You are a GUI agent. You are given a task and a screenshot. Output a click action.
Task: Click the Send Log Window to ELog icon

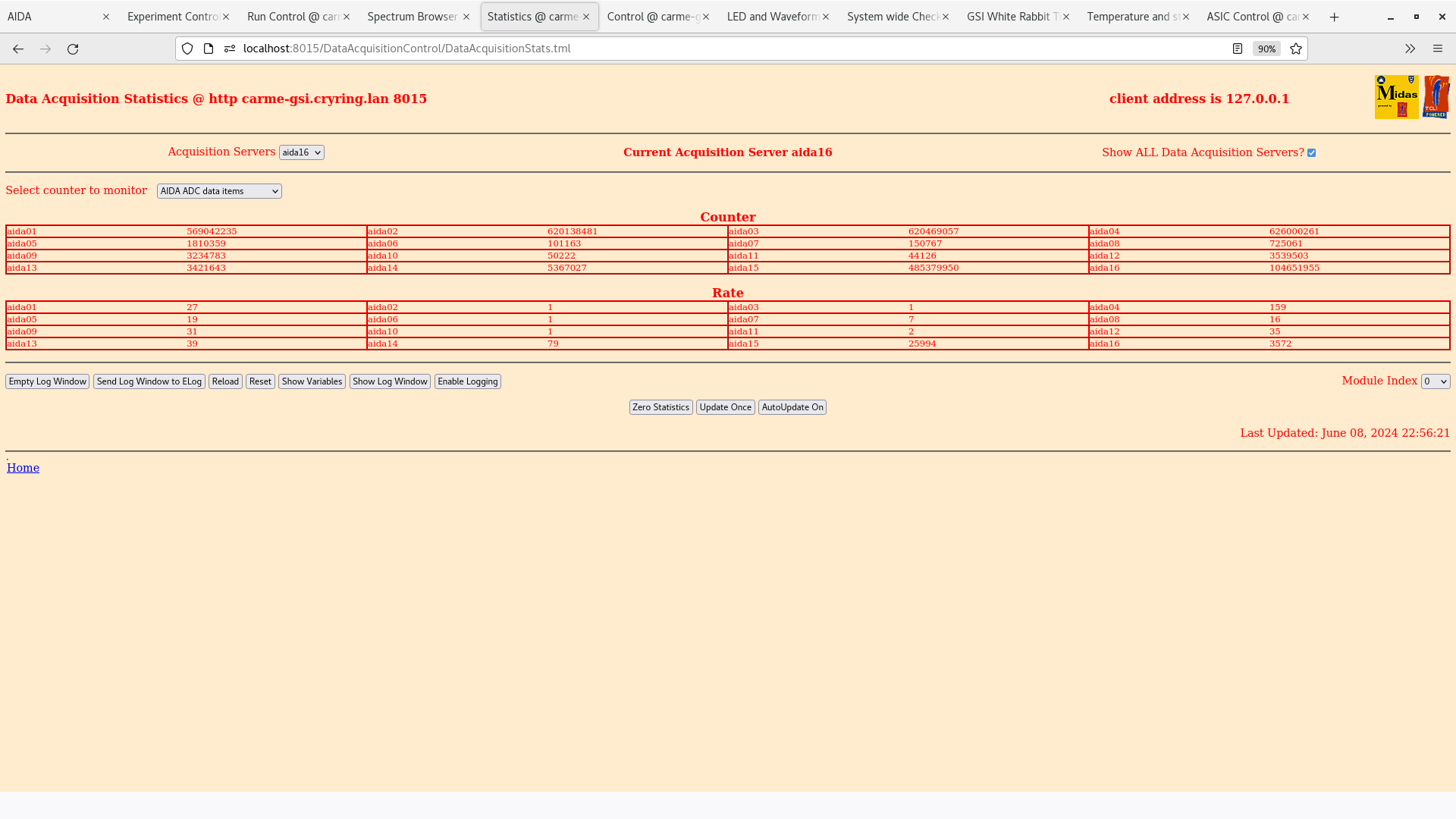coord(149,381)
